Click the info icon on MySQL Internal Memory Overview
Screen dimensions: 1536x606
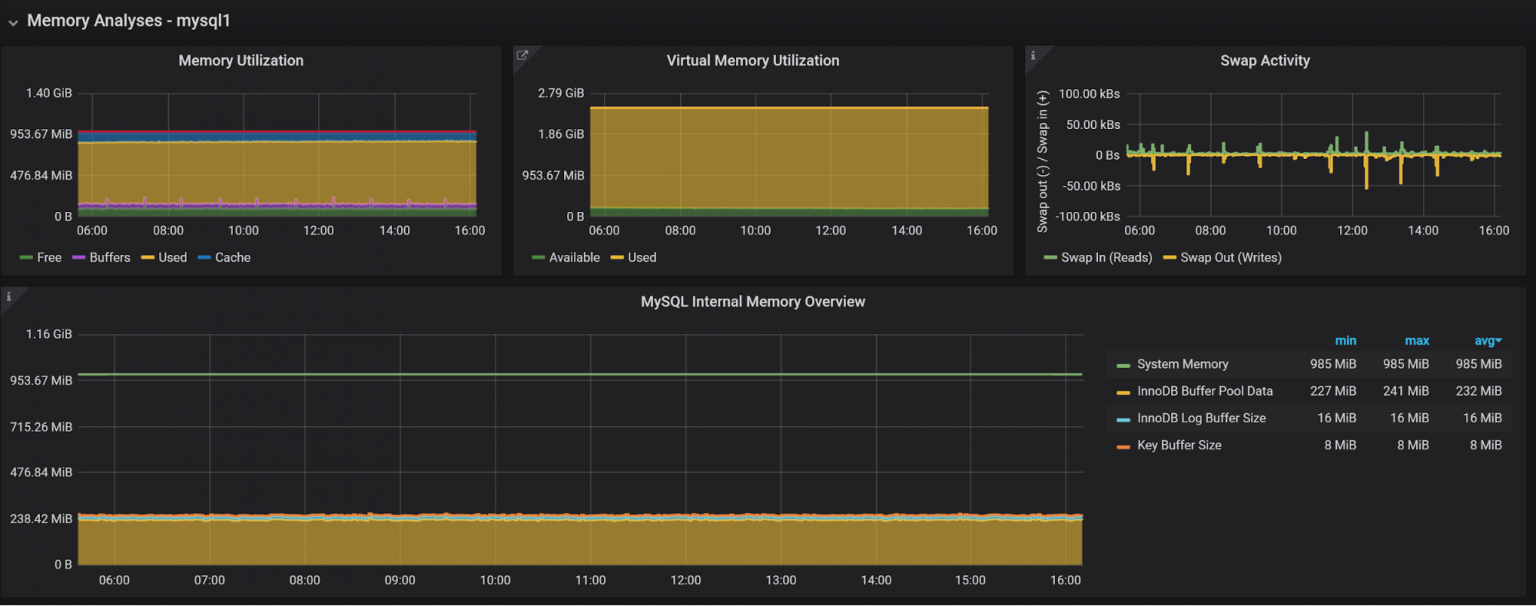(8, 294)
